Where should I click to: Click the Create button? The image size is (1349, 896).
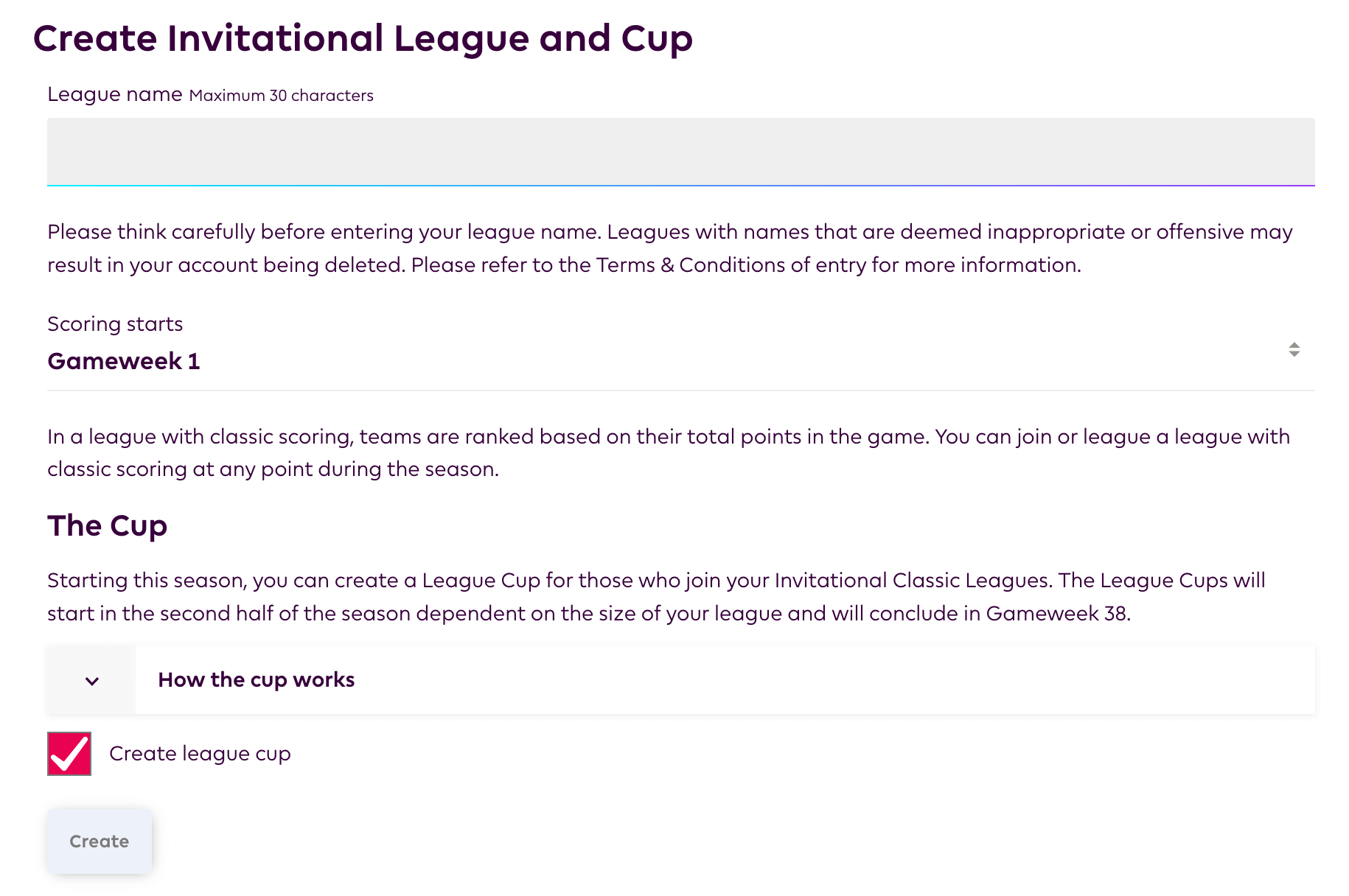[100, 841]
